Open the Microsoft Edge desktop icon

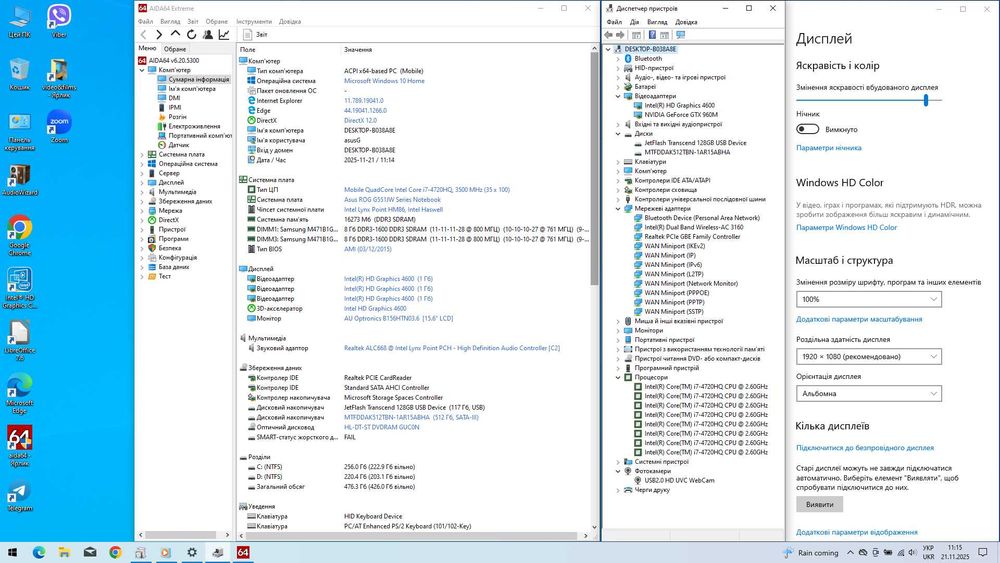[19, 394]
